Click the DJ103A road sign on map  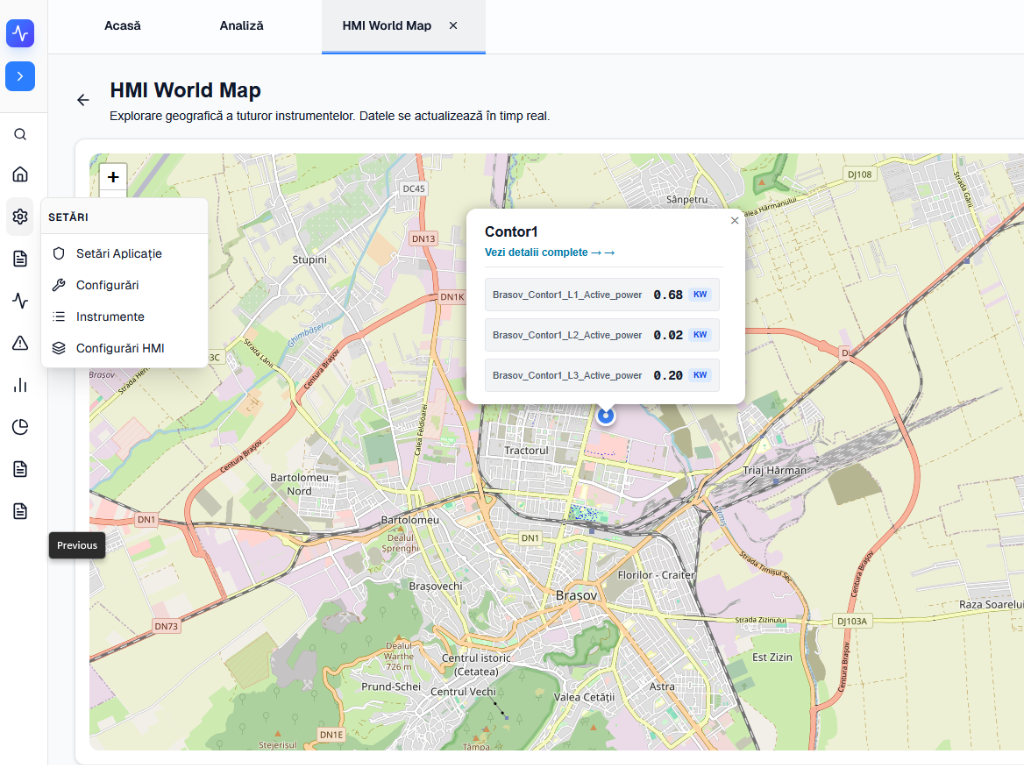coord(852,621)
